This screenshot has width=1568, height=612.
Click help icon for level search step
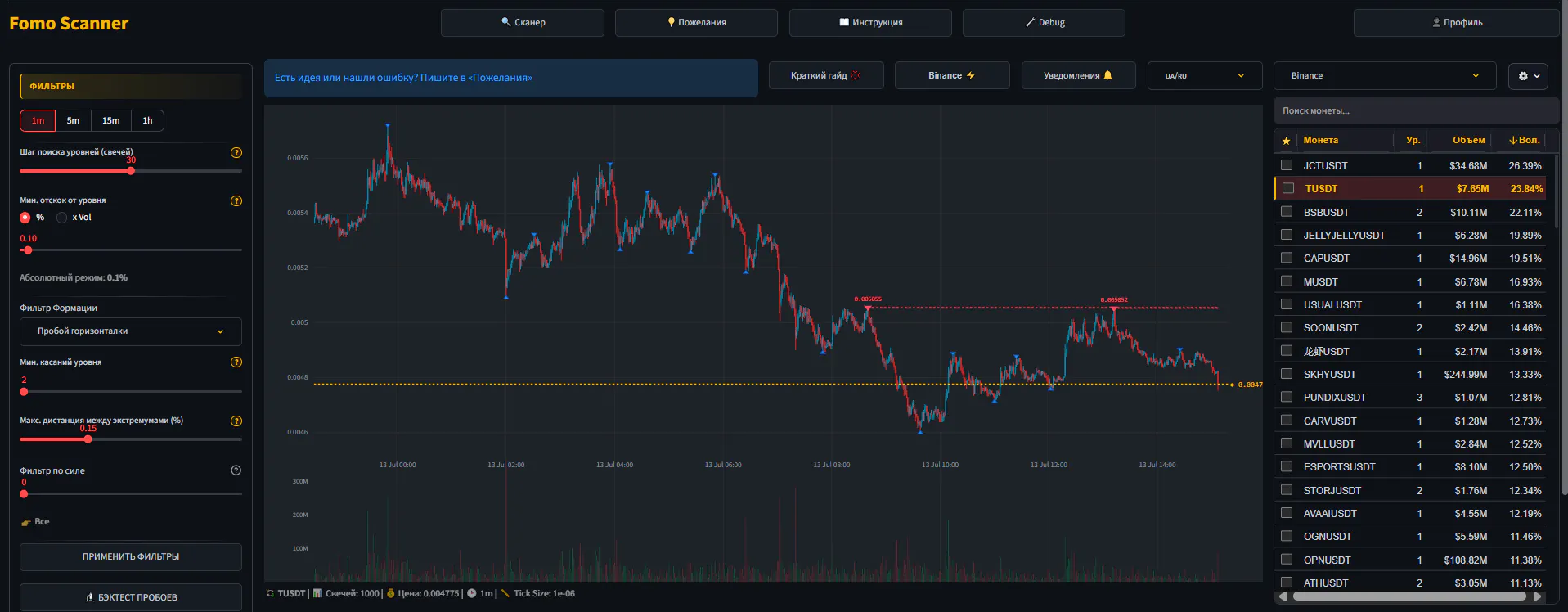(x=236, y=153)
